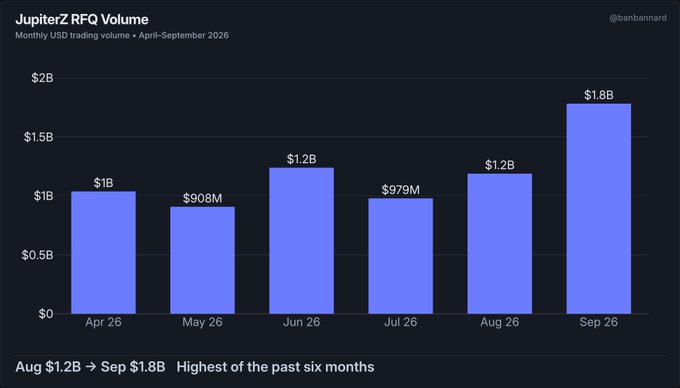Click the $979M value label

click(401, 190)
